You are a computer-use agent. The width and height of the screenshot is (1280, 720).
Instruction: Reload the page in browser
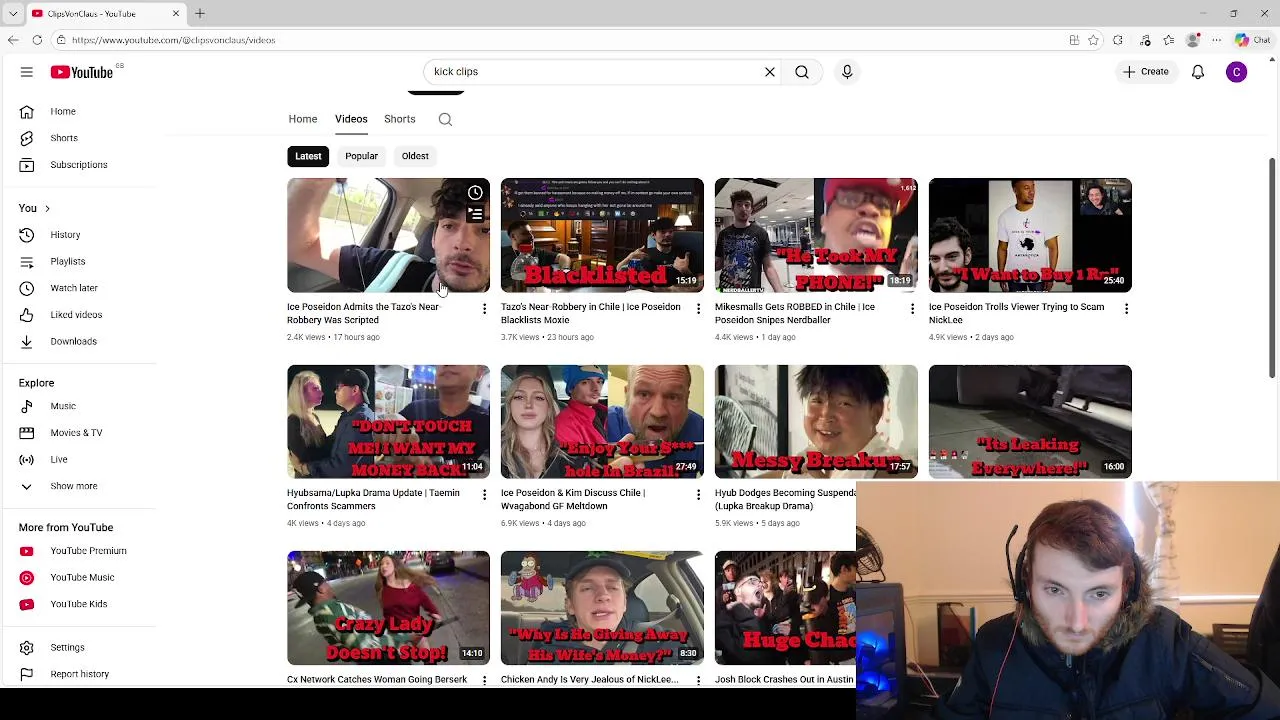[37, 40]
